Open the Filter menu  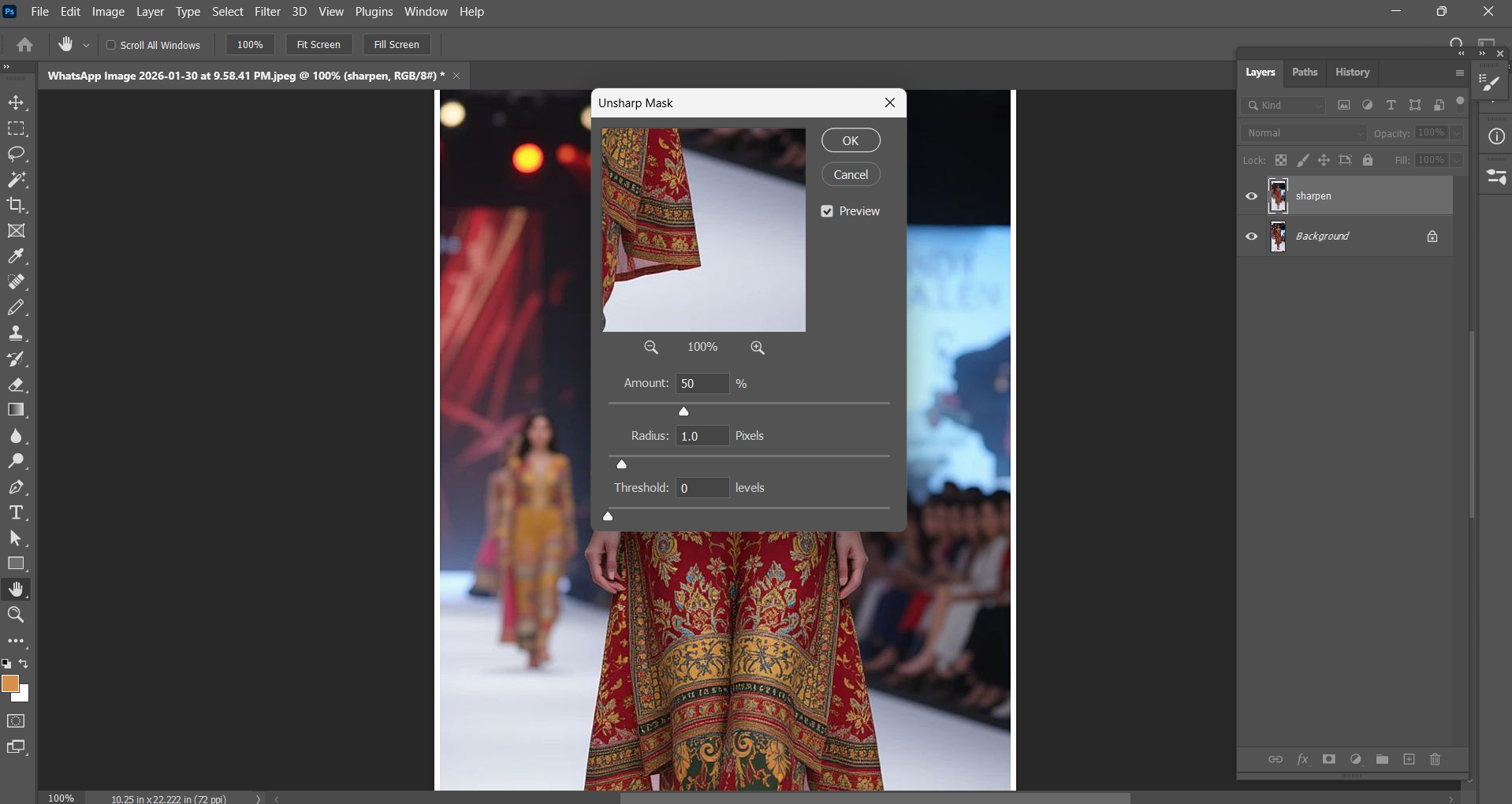coord(267,12)
